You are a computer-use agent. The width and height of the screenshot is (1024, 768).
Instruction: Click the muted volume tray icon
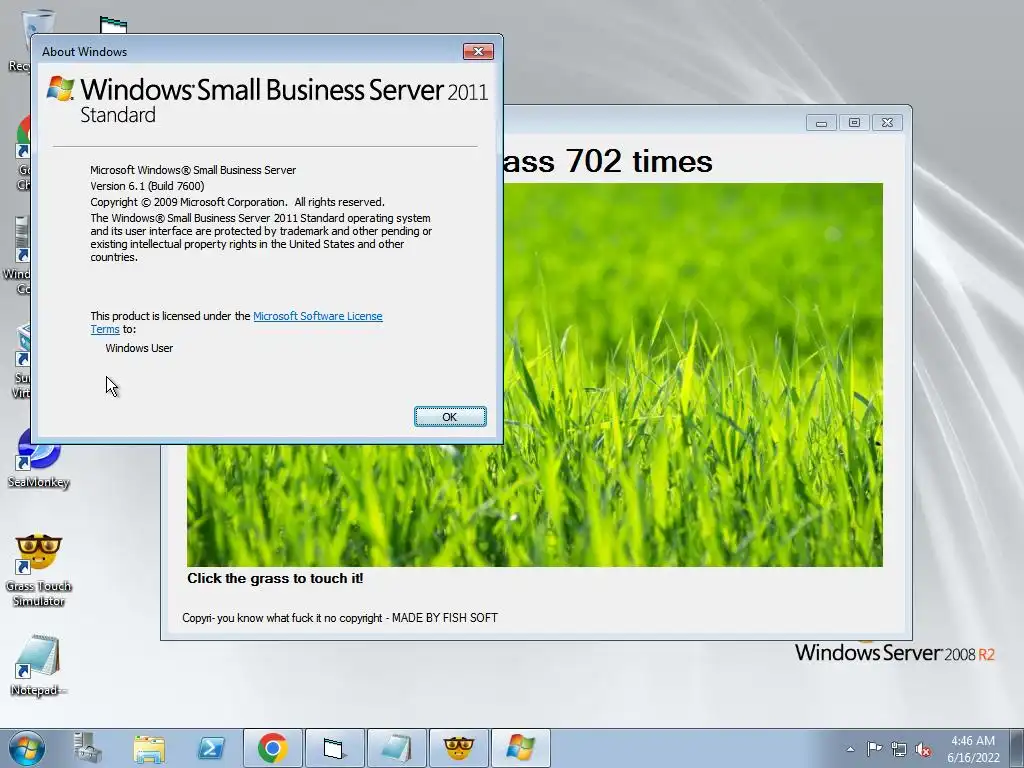click(923, 749)
